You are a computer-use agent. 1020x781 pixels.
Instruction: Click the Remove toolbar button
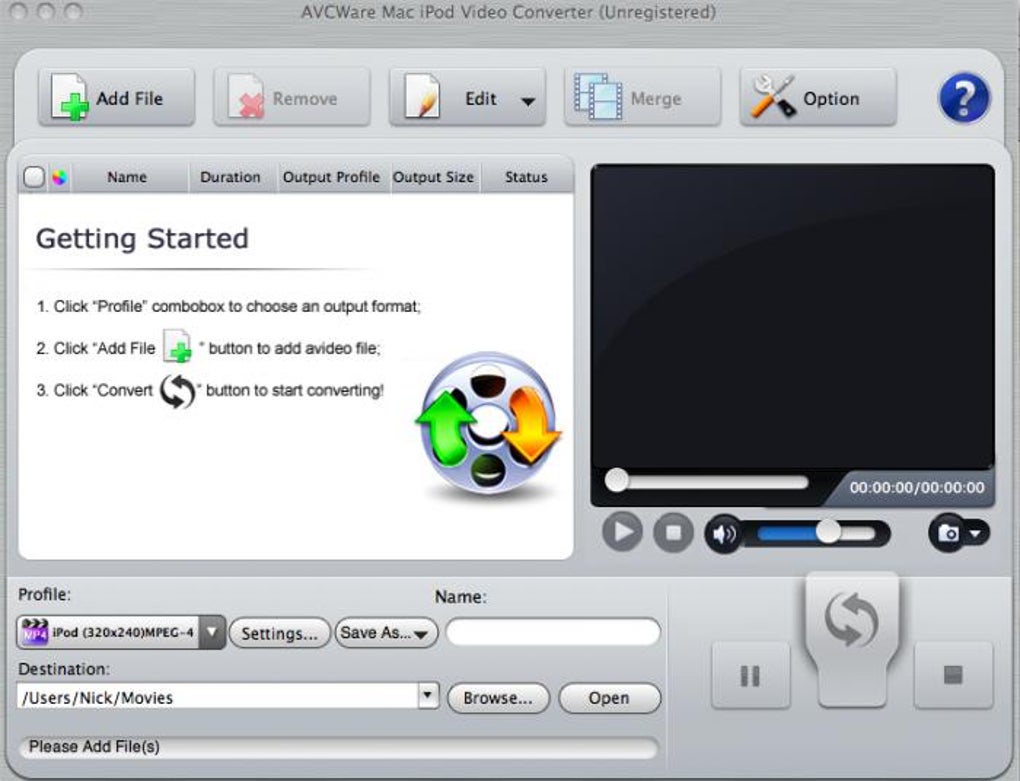pos(292,98)
